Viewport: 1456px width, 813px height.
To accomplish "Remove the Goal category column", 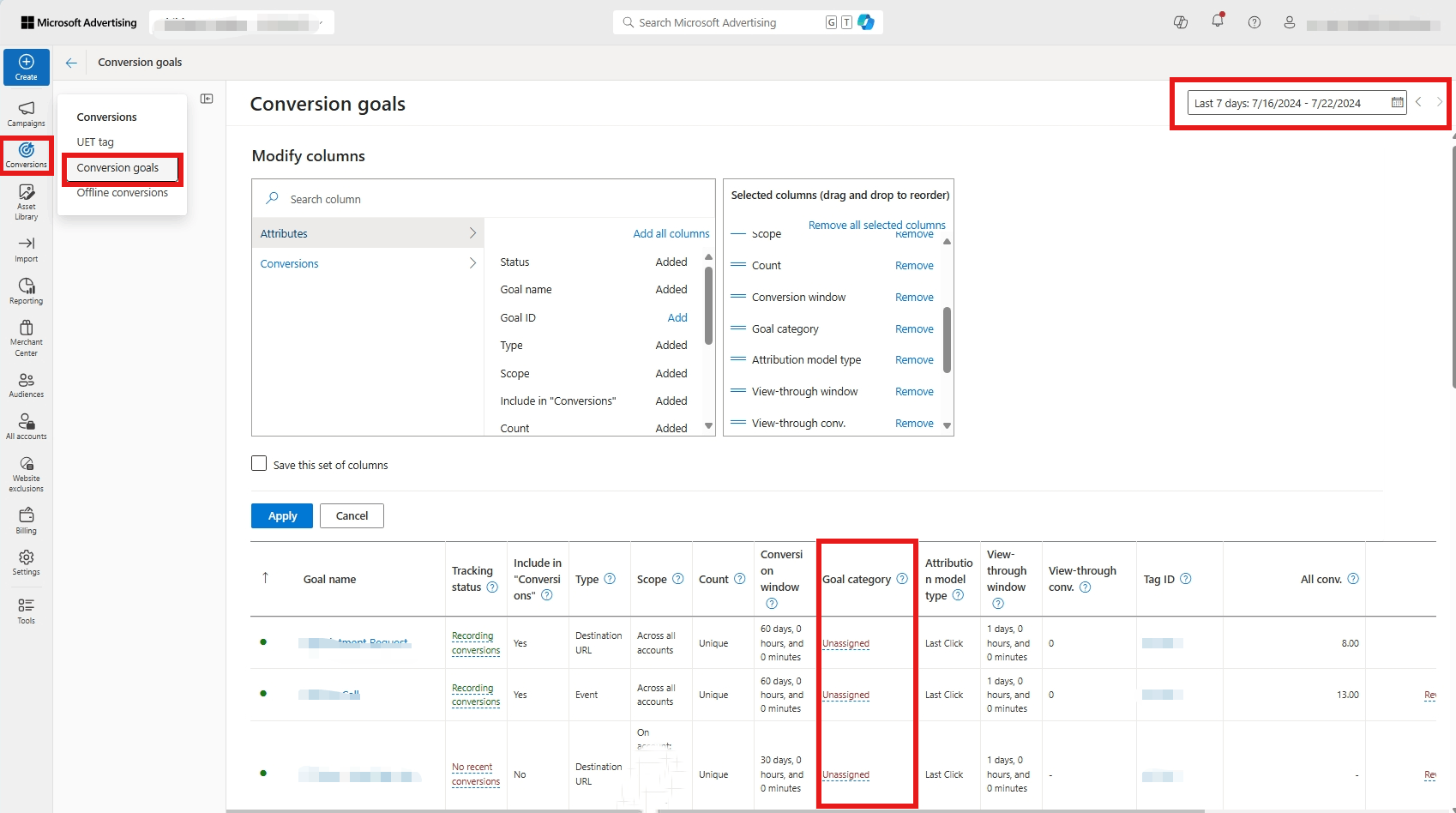I will click(x=914, y=328).
